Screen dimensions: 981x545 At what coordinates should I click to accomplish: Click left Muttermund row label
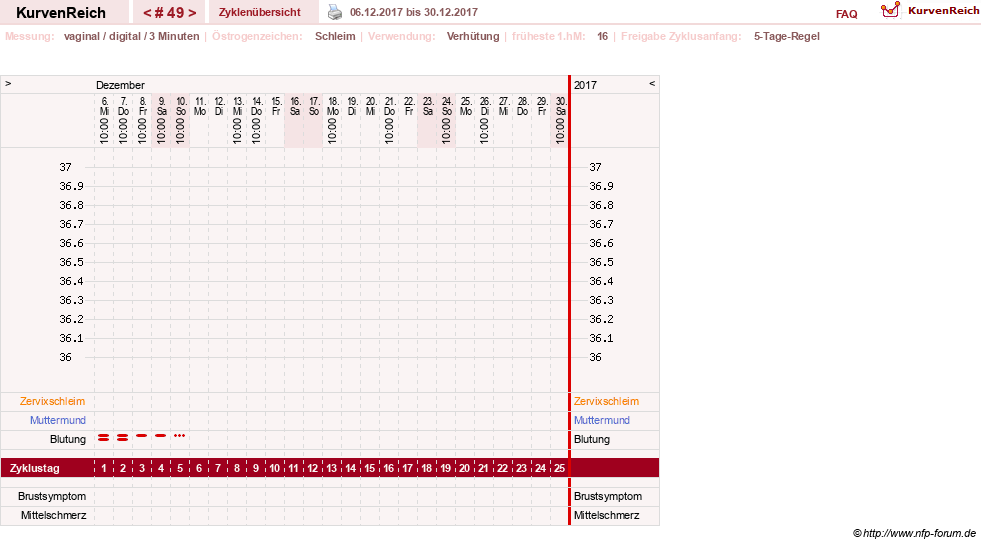[58, 420]
